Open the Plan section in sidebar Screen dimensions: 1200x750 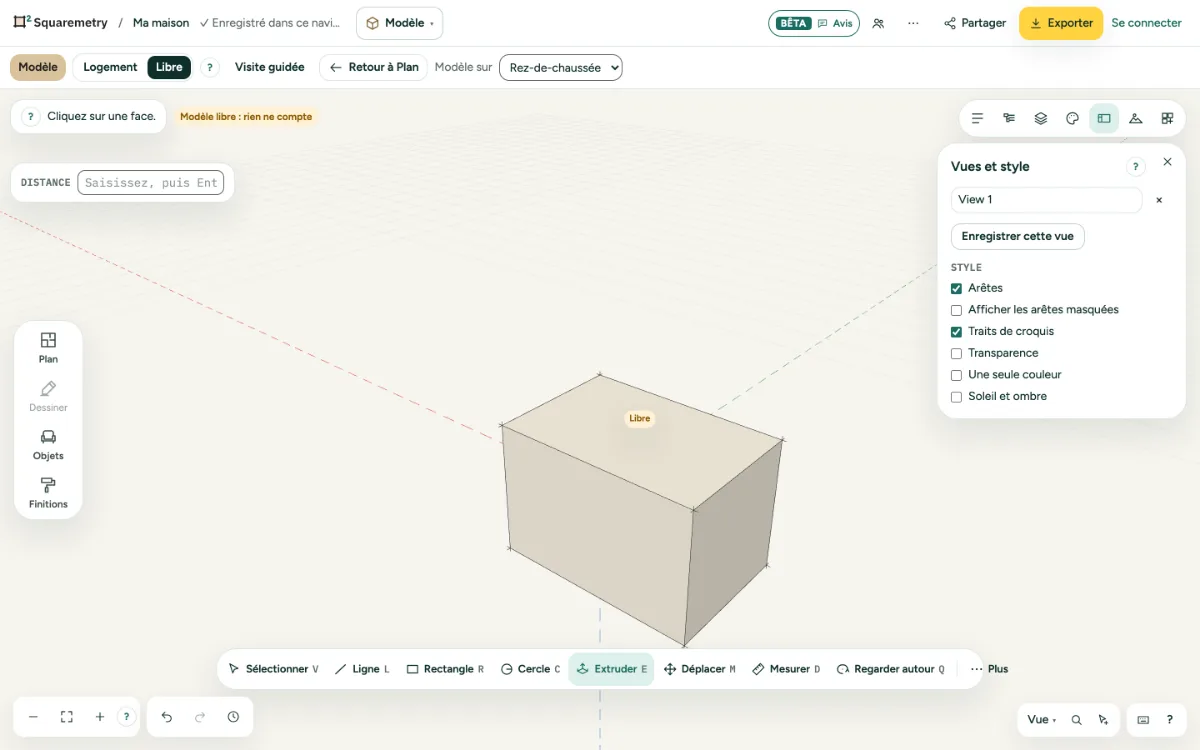pos(48,347)
